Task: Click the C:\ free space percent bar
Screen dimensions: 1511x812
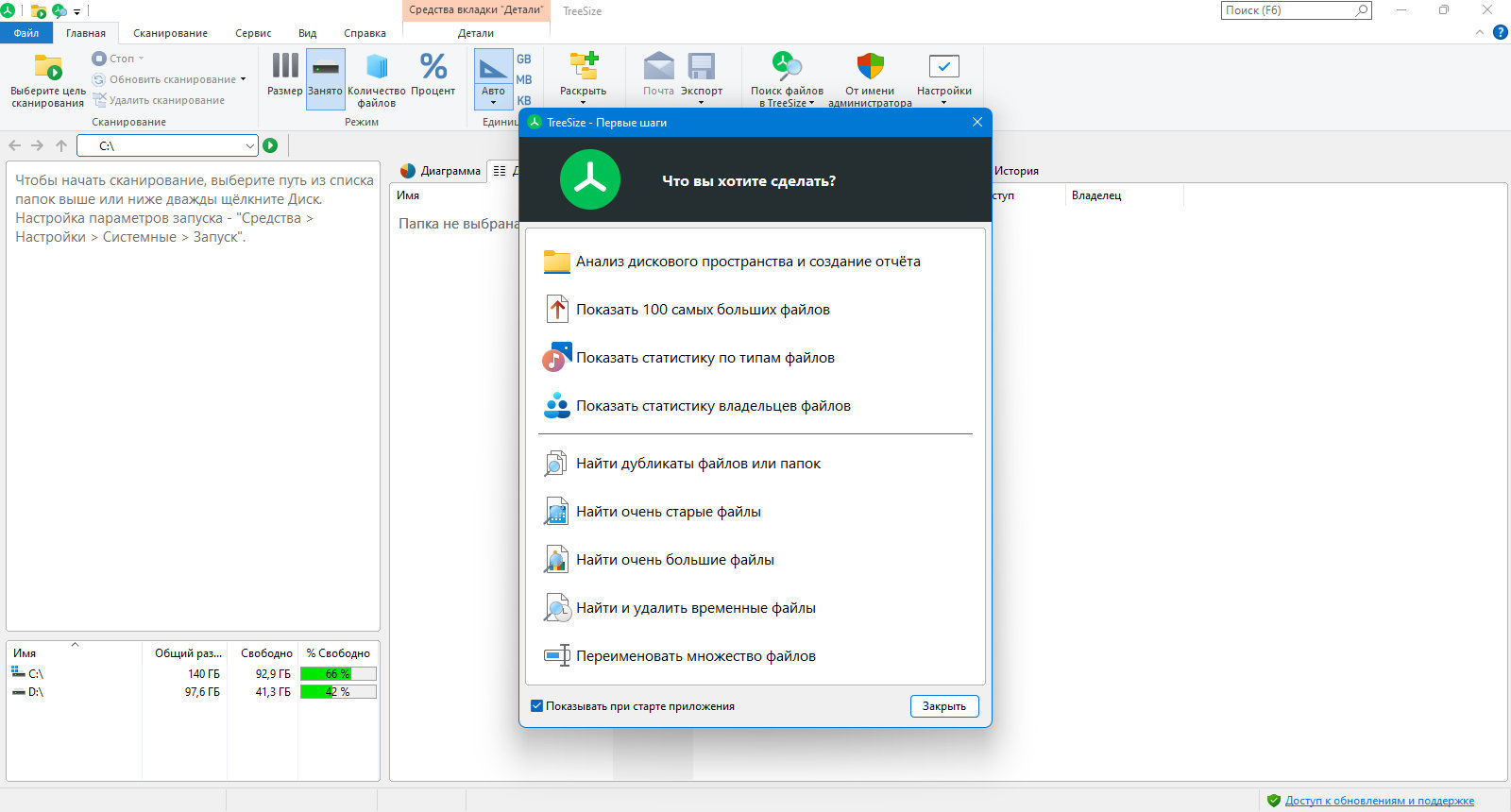Action: [x=338, y=674]
